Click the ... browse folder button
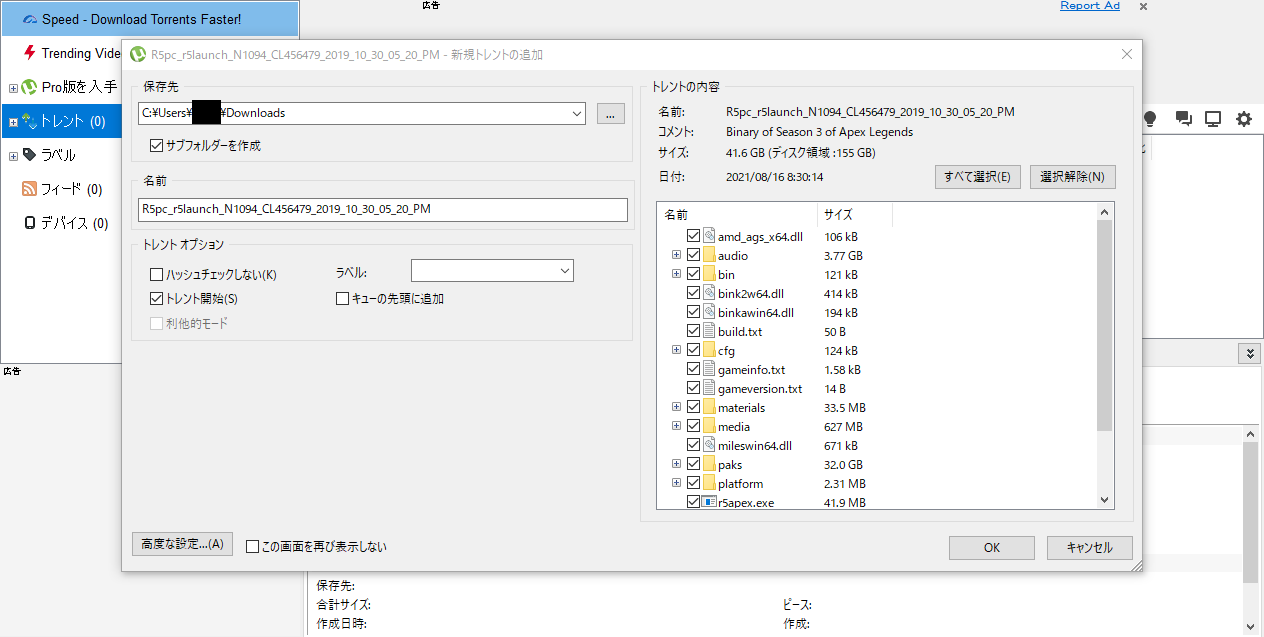This screenshot has width=1264, height=637. (x=611, y=113)
